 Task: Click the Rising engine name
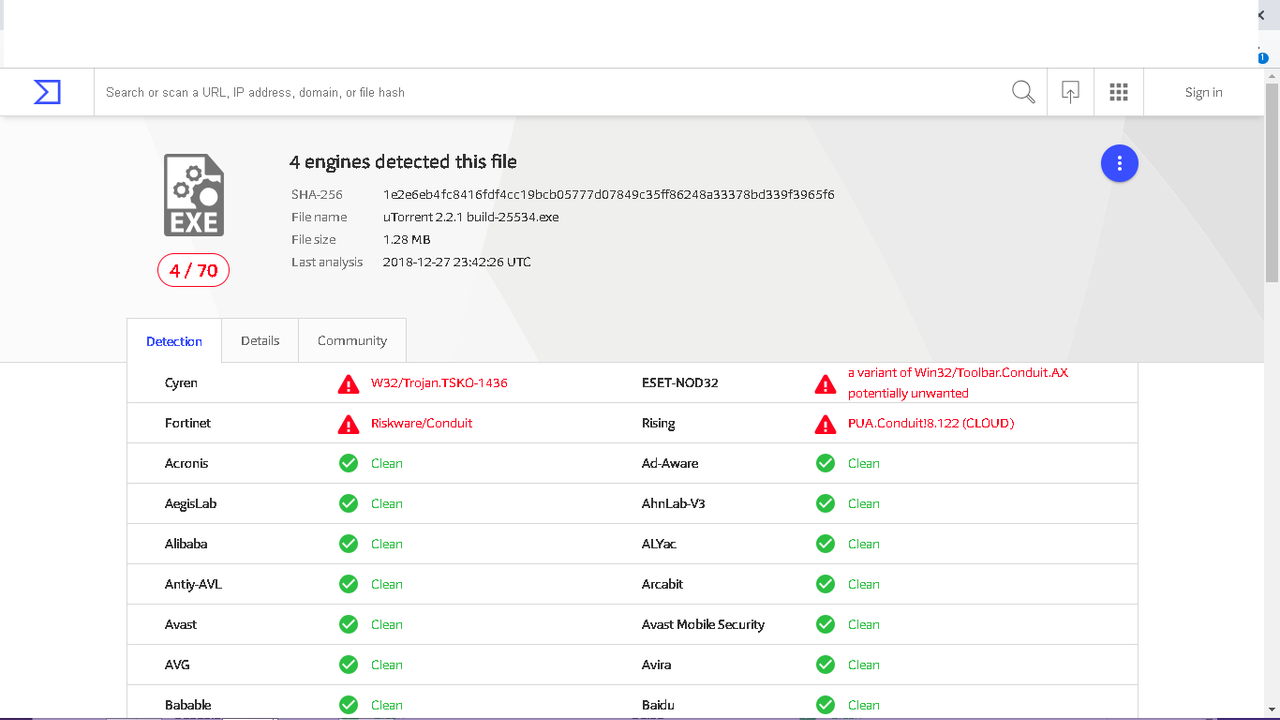coord(658,423)
